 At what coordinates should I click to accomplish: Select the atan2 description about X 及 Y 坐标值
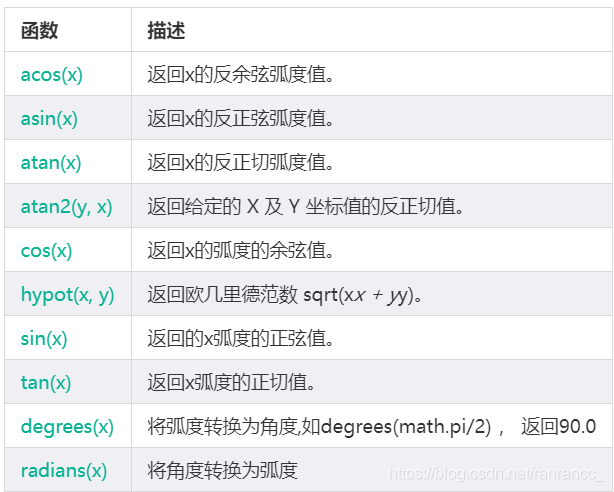tap(305, 206)
